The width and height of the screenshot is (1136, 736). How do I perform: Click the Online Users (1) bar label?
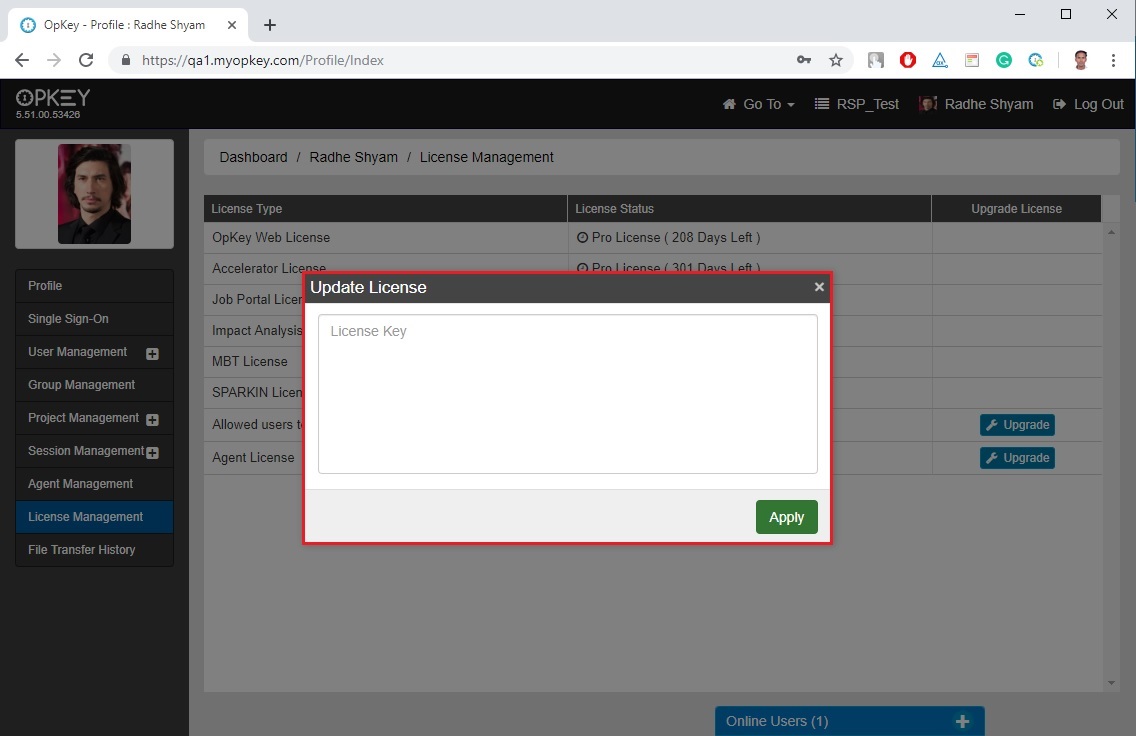(777, 722)
